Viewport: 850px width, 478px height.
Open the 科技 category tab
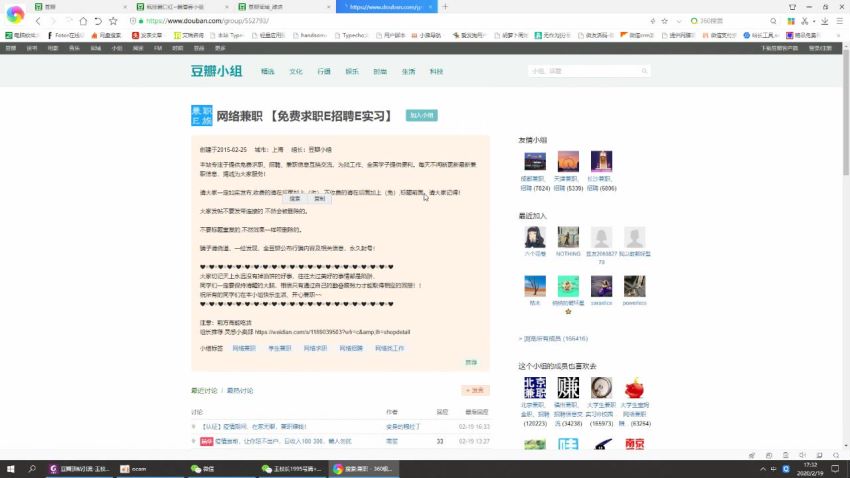point(436,72)
